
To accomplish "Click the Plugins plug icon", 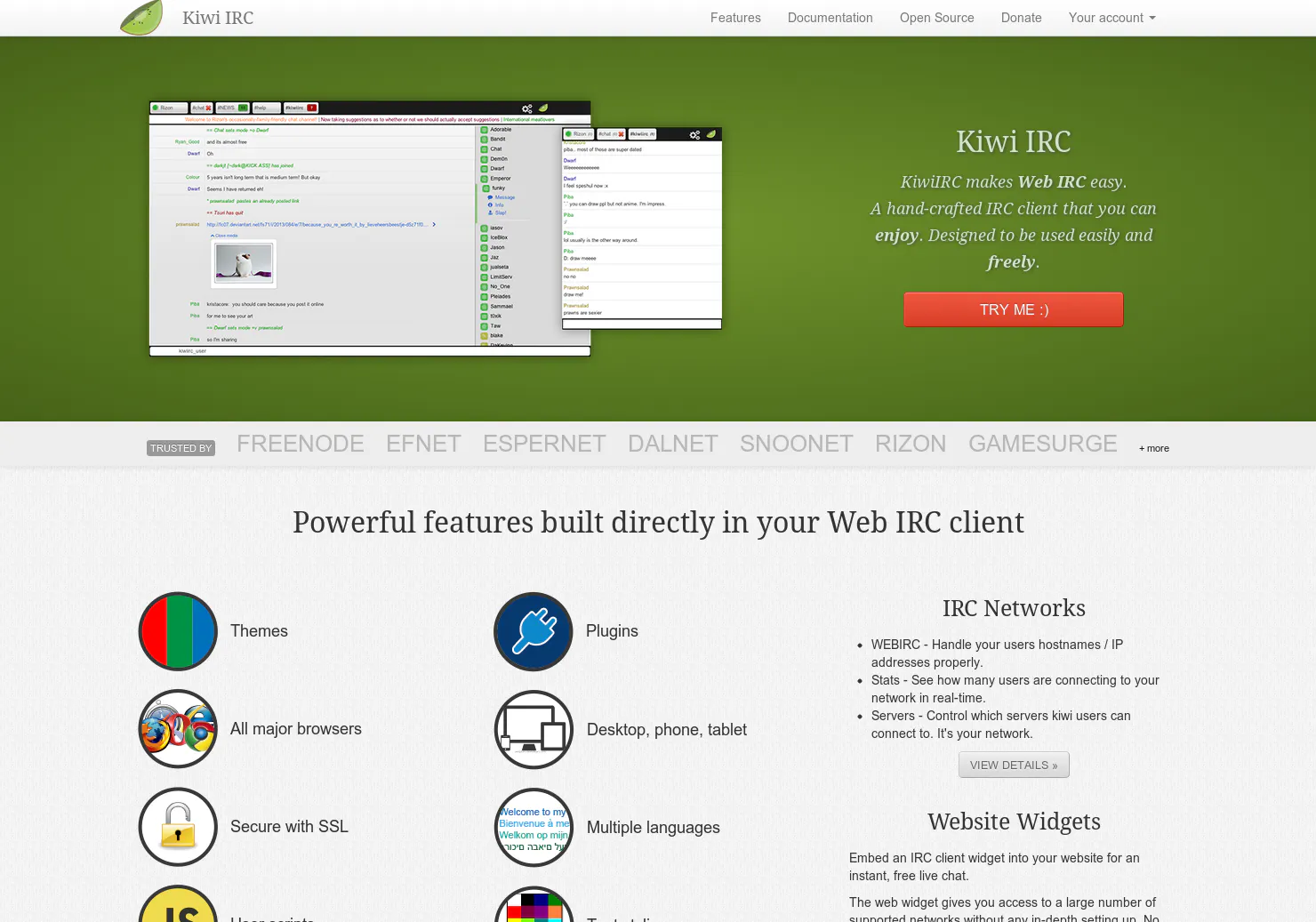I will [534, 631].
